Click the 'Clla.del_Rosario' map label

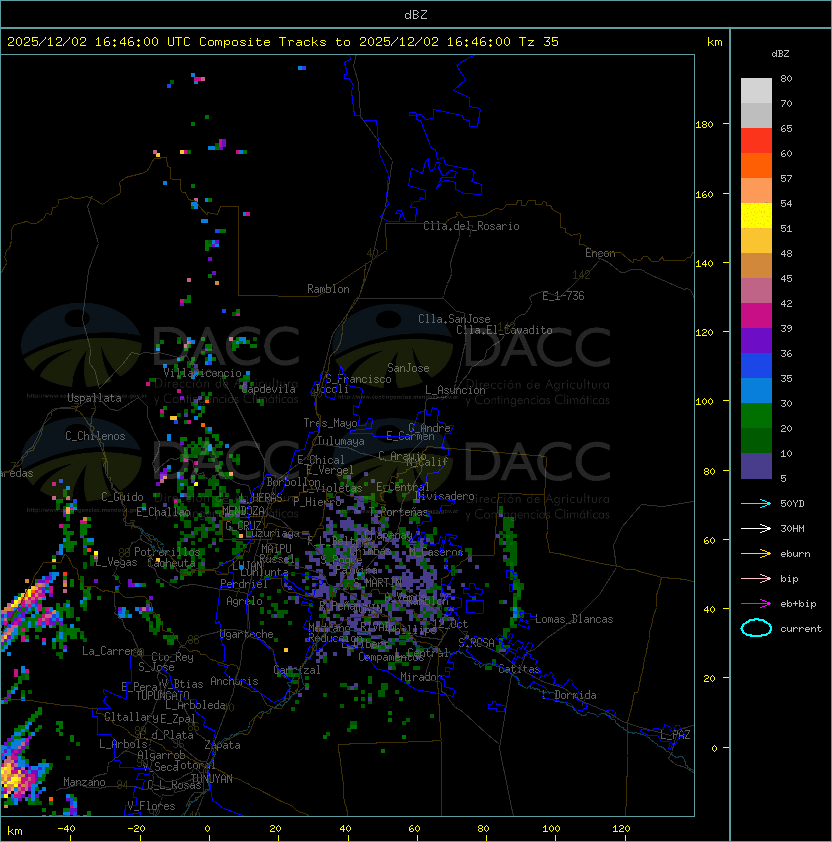[471, 226]
